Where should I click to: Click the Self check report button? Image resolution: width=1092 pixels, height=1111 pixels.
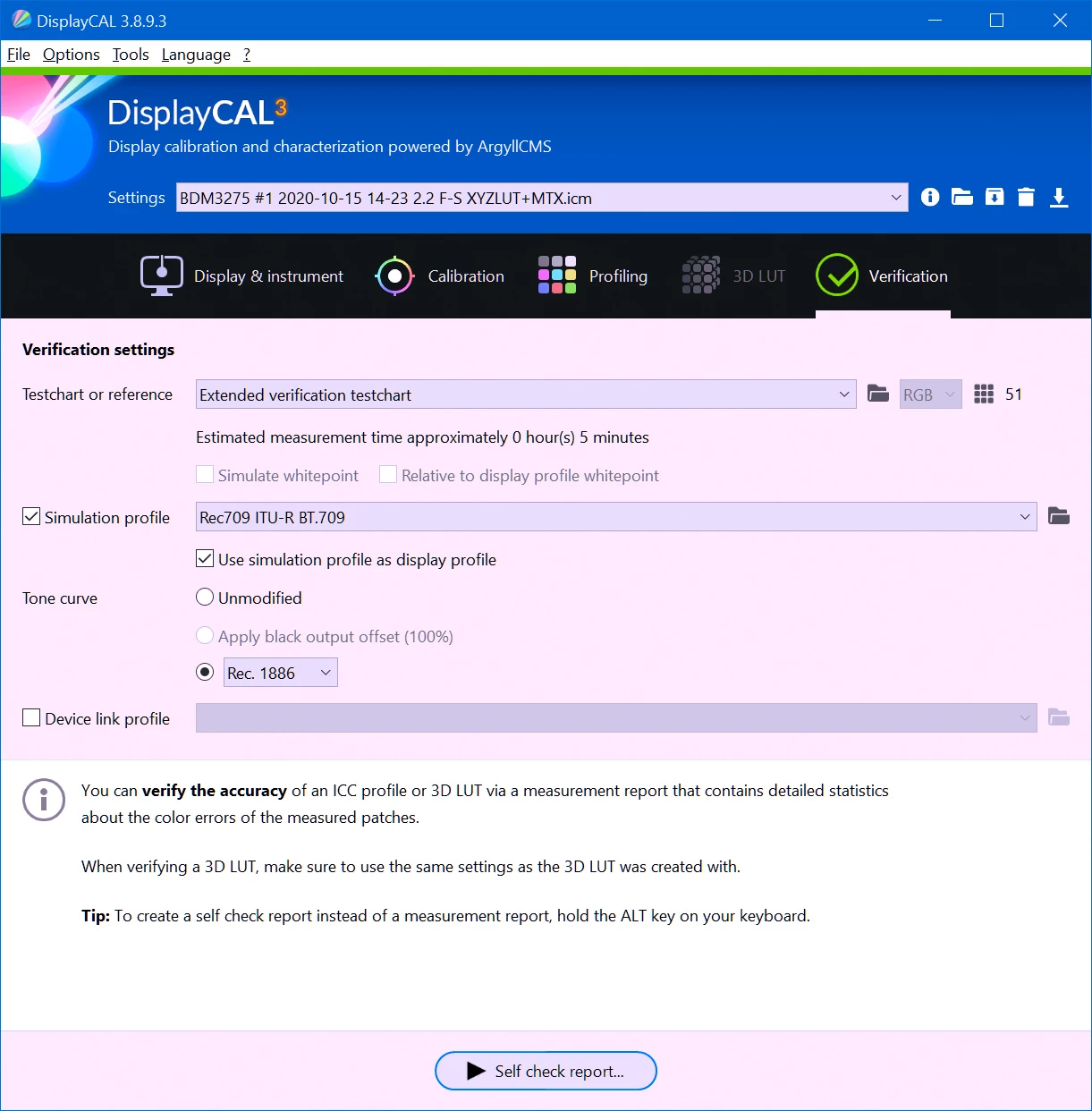(x=546, y=1071)
